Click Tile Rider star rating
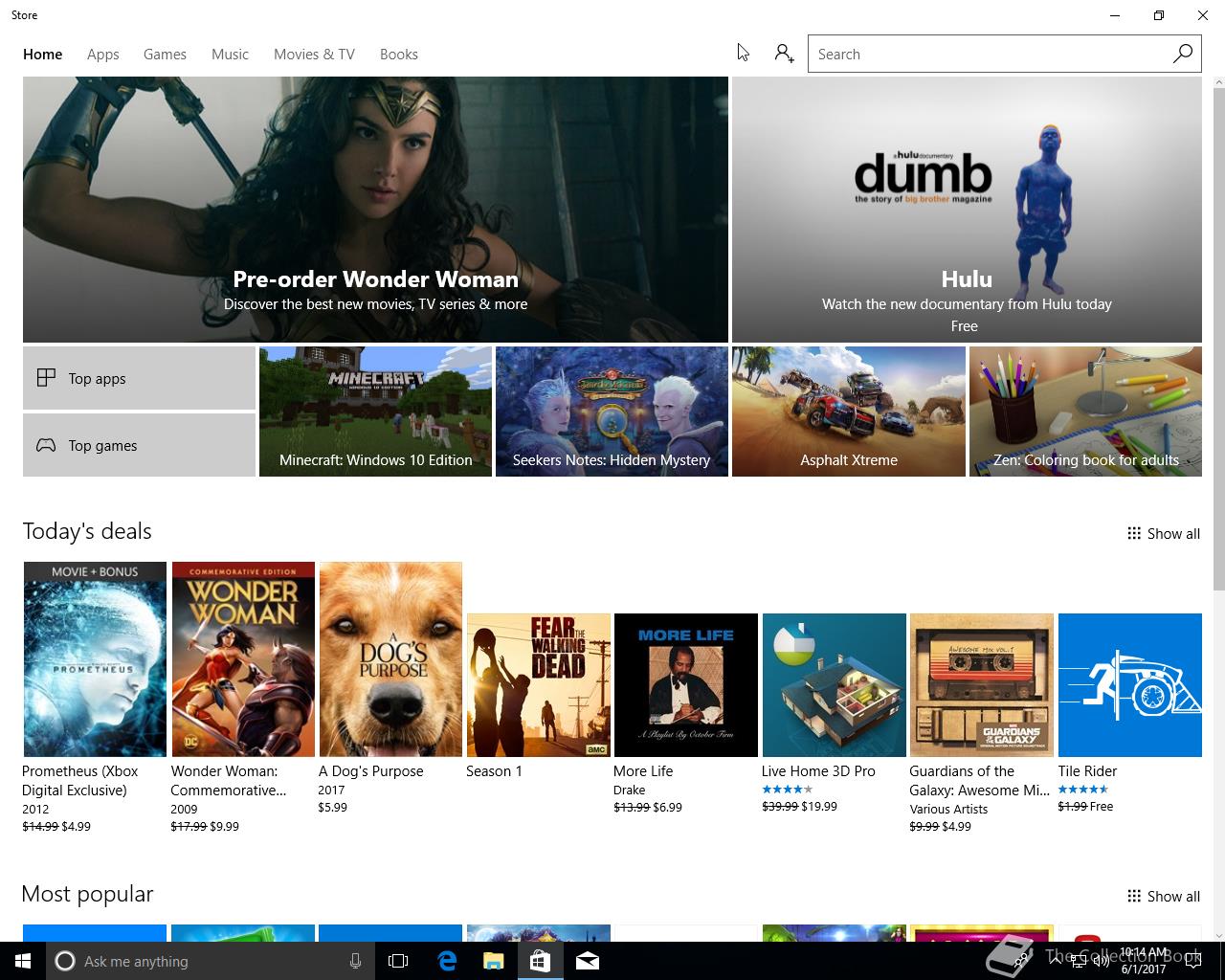The width and height of the screenshot is (1225, 980). pyautogui.click(x=1083, y=790)
